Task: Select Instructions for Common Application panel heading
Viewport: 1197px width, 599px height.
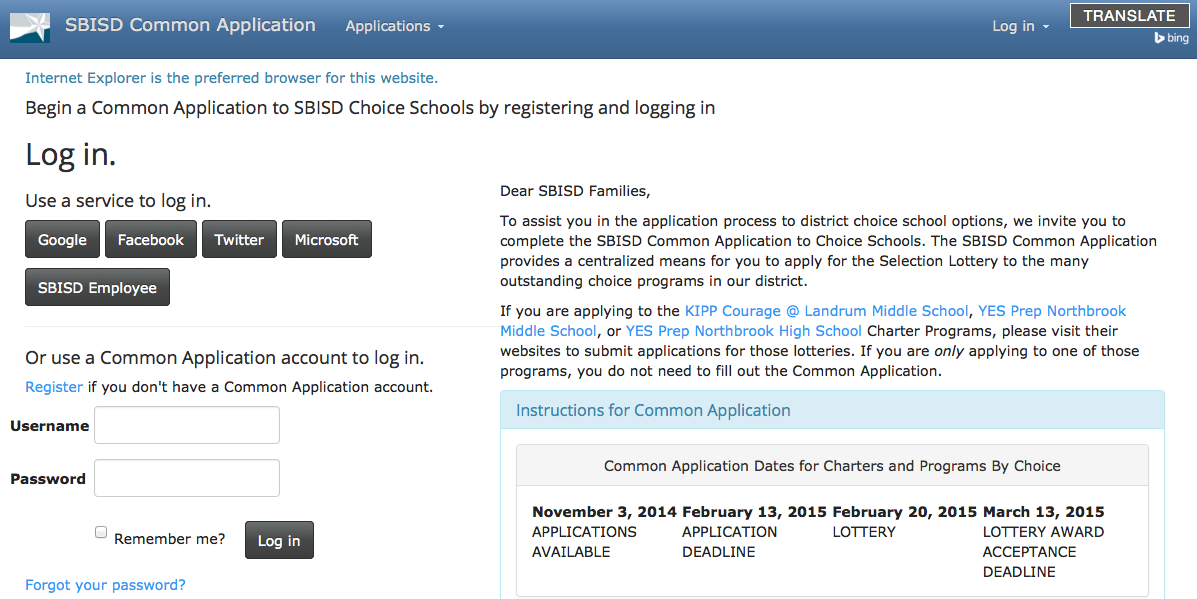Action: (653, 411)
